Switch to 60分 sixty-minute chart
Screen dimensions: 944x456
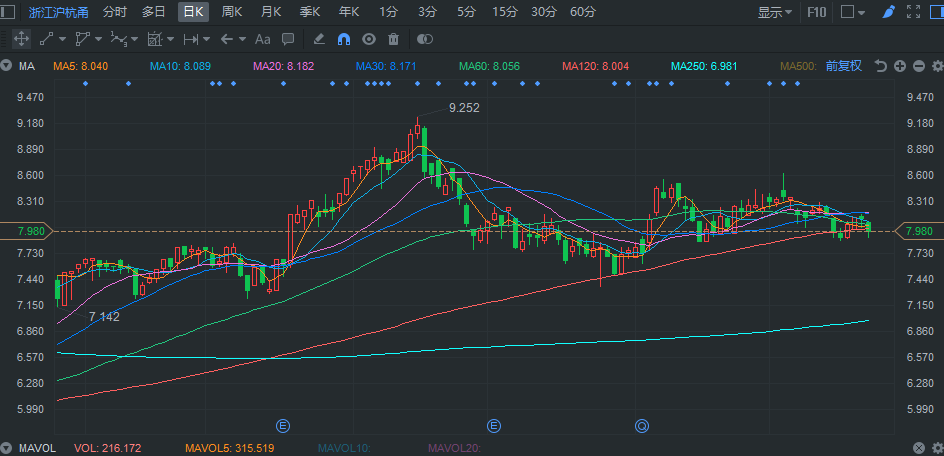[x=583, y=11]
